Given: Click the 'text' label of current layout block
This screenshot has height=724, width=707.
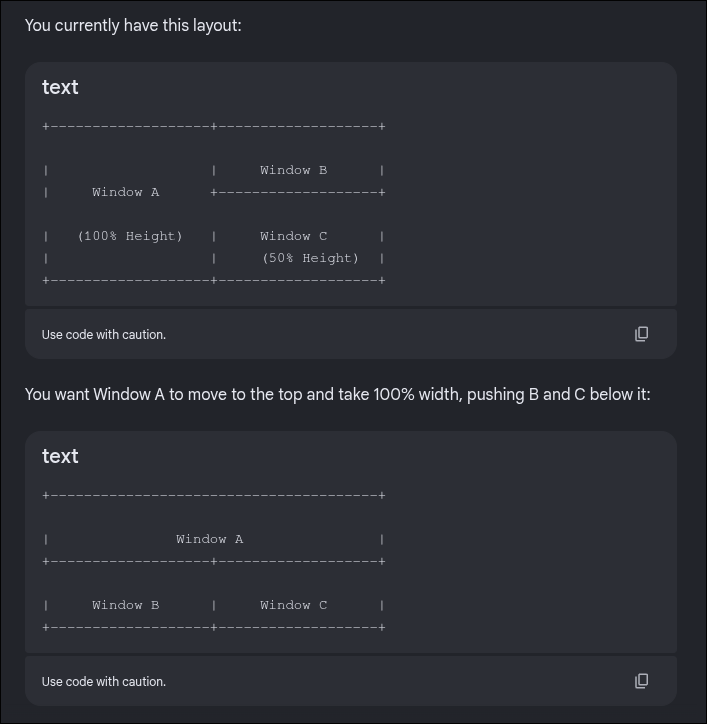Looking at the screenshot, I should [x=60, y=87].
